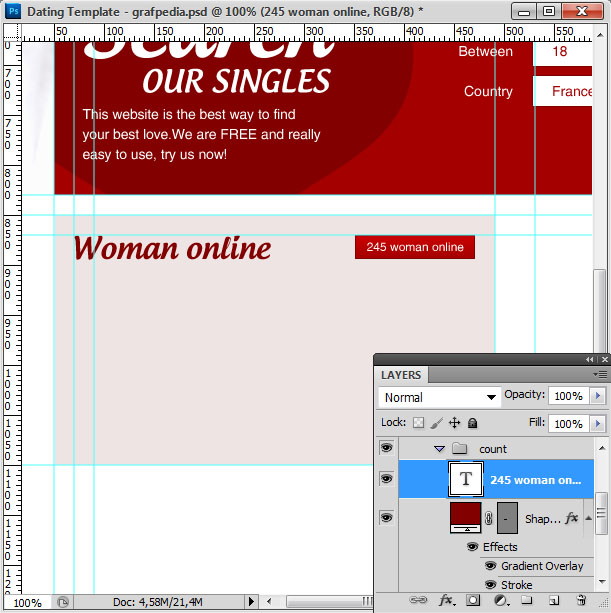Screen dimensions: 611x613
Task: Click document window scroll up arrow
Action: pyautogui.click(x=600, y=35)
